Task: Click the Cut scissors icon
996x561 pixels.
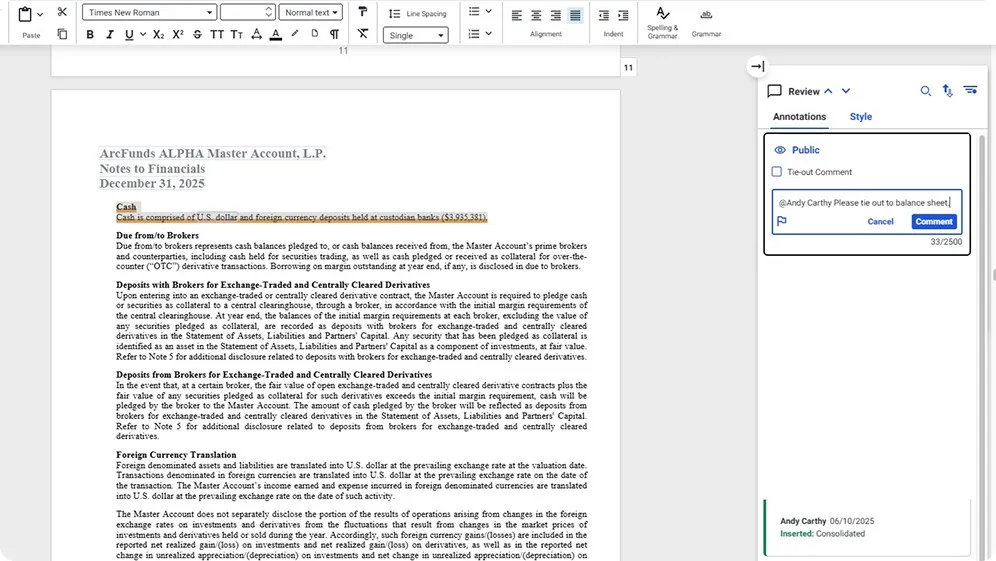Action: pyautogui.click(x=62, y=12)
